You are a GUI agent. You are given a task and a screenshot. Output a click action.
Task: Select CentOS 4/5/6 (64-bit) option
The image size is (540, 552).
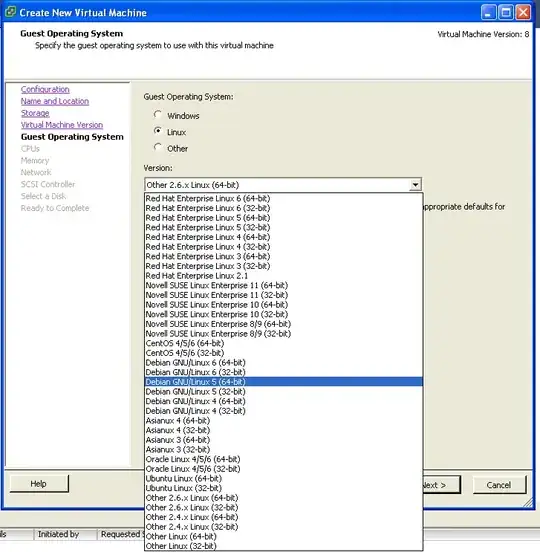283,343
